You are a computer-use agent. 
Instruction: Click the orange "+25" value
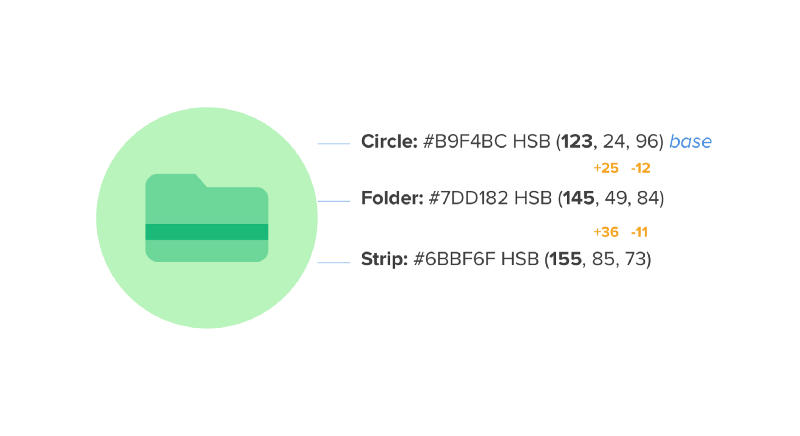(606, 168)
